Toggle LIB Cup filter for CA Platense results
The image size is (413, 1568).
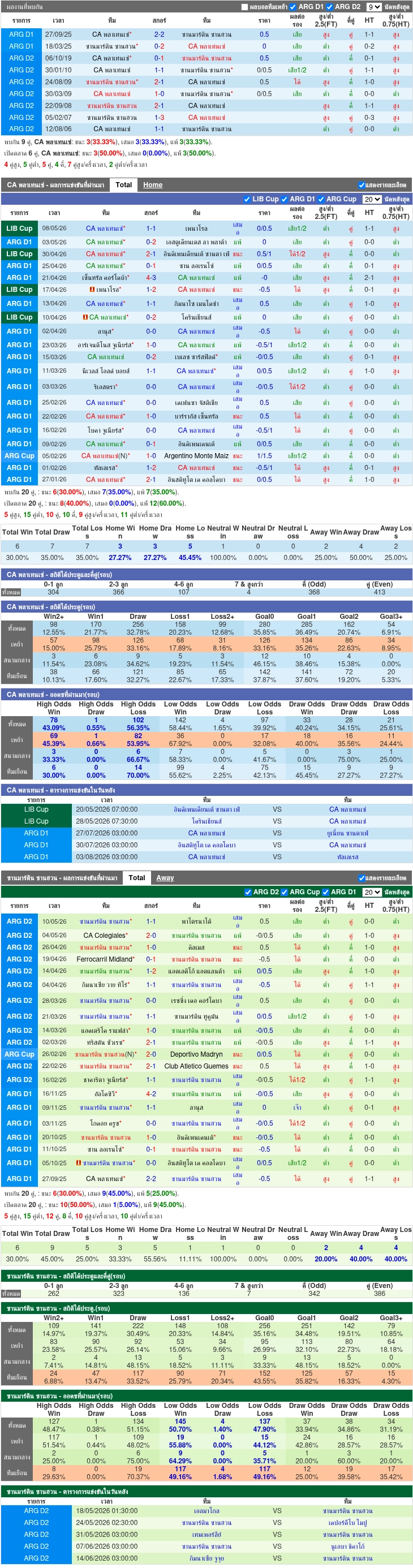click(x=247, y=199)
